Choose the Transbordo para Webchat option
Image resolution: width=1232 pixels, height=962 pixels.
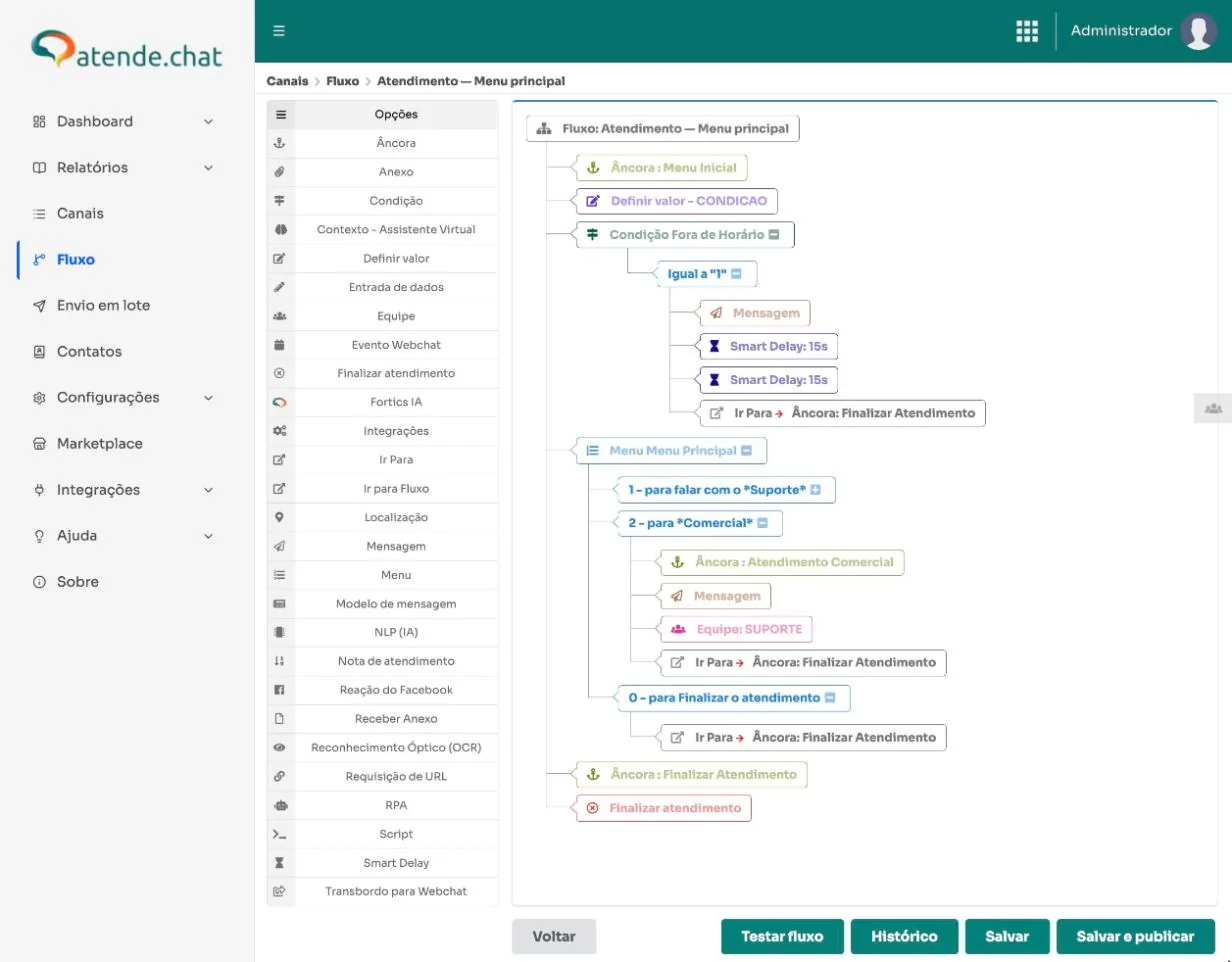point(396,892)
